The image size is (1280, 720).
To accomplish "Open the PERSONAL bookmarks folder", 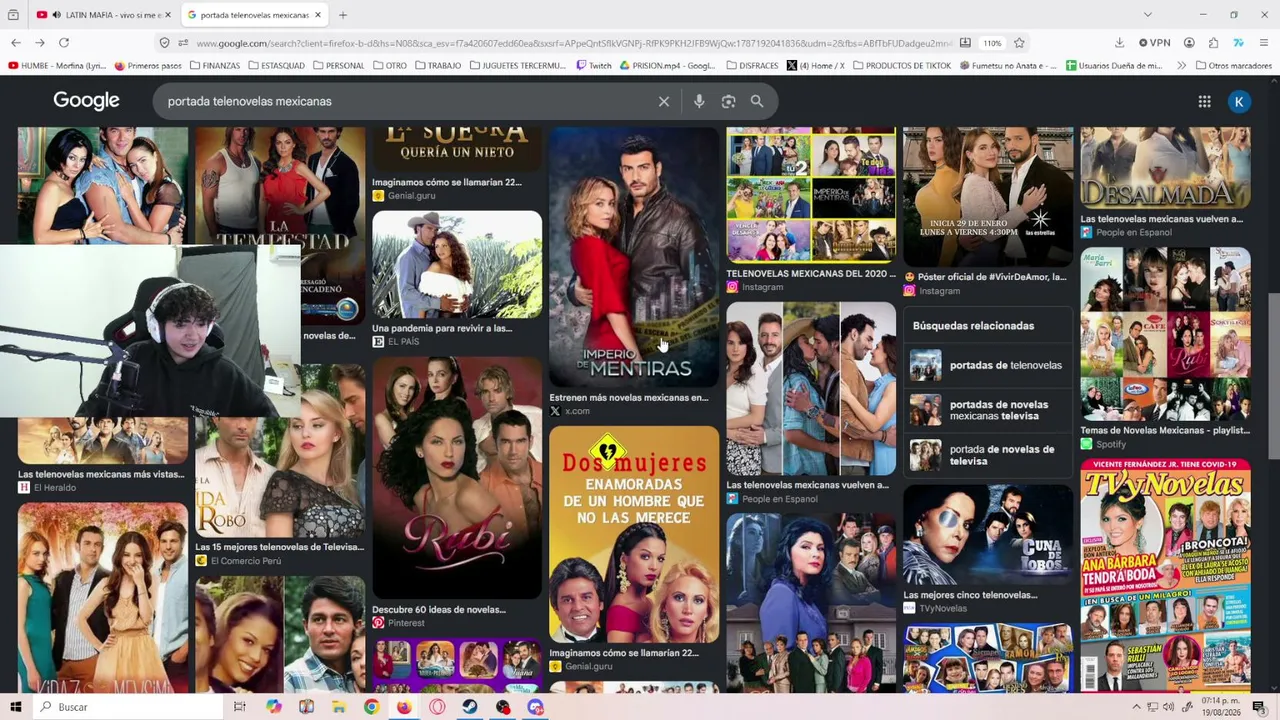I will click(339, 66).
